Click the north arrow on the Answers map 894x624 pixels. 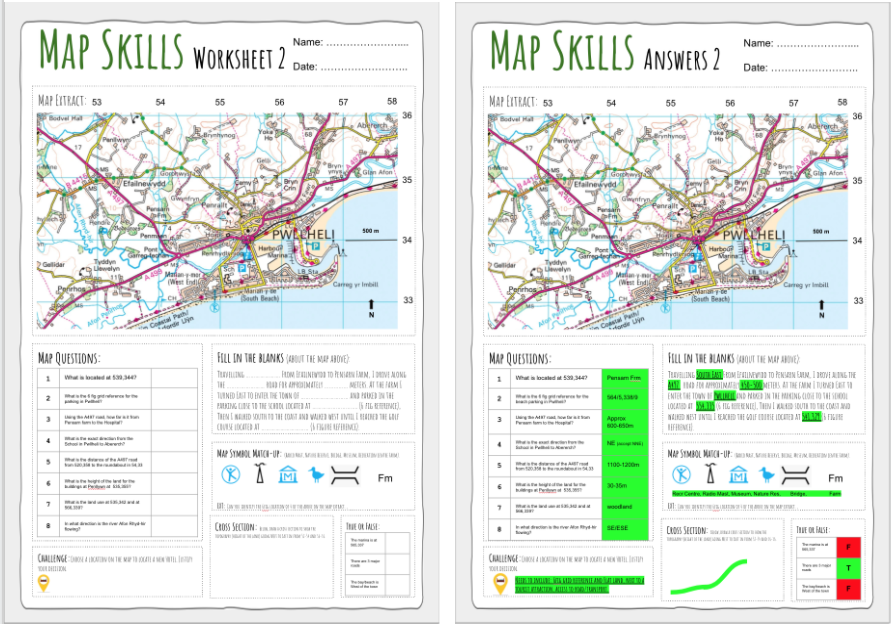coord(822,309)
